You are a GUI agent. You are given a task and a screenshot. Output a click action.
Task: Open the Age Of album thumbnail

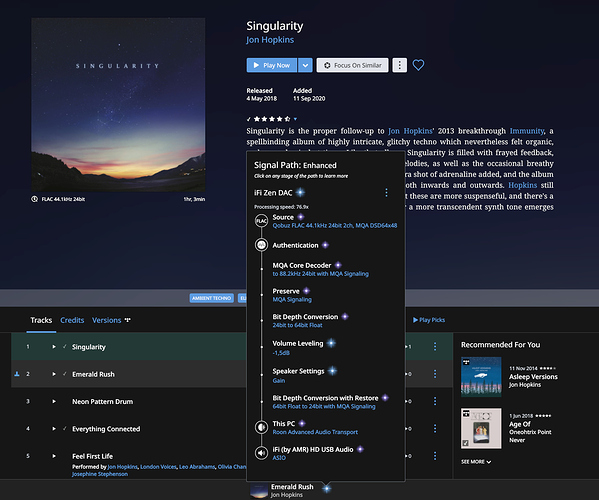[481, 428]
